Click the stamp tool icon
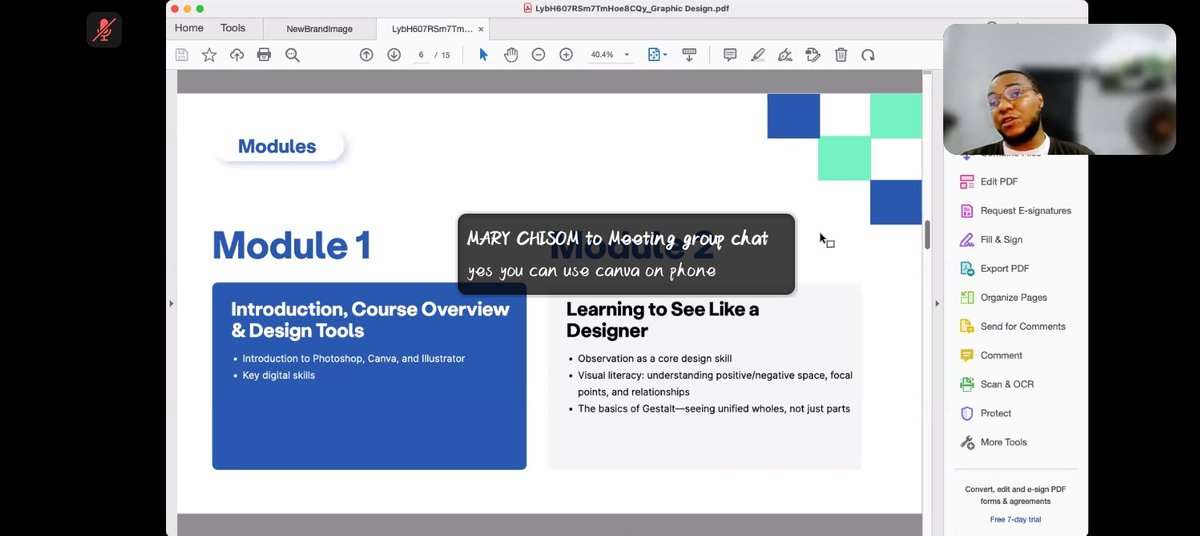The width and height of the screenshot is (1200, 536). coord(813,55)
